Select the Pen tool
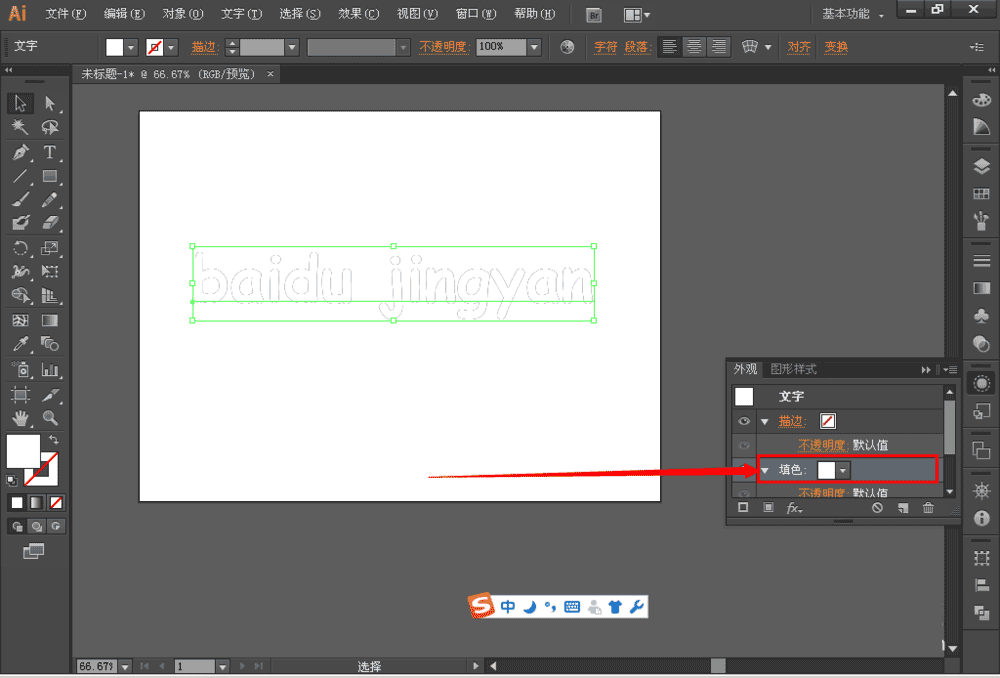1000x678 pixels. pos(20,152)
